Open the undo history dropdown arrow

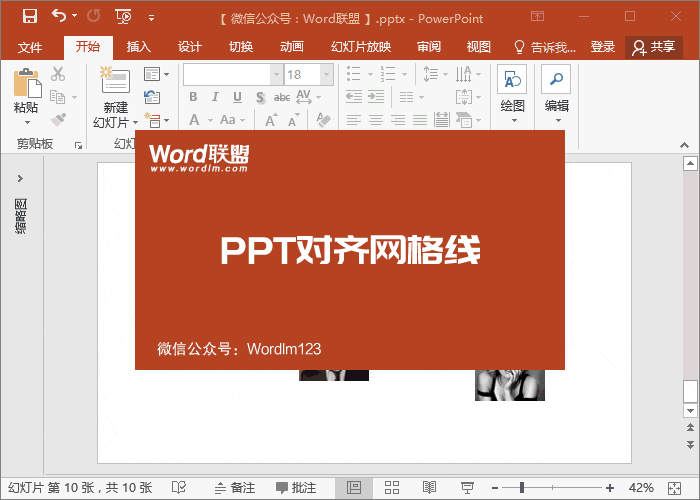pyautogui.click(x=75, y=16)
